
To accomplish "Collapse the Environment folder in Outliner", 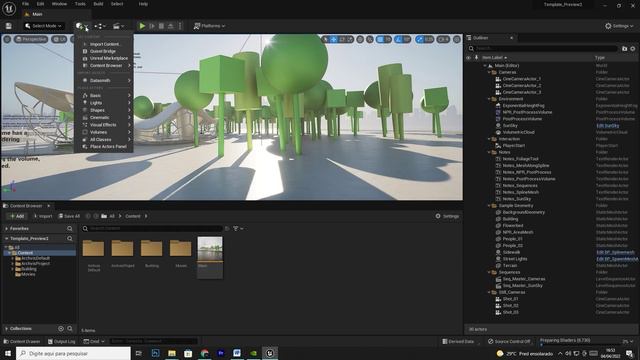I will (x=489, y=99).
